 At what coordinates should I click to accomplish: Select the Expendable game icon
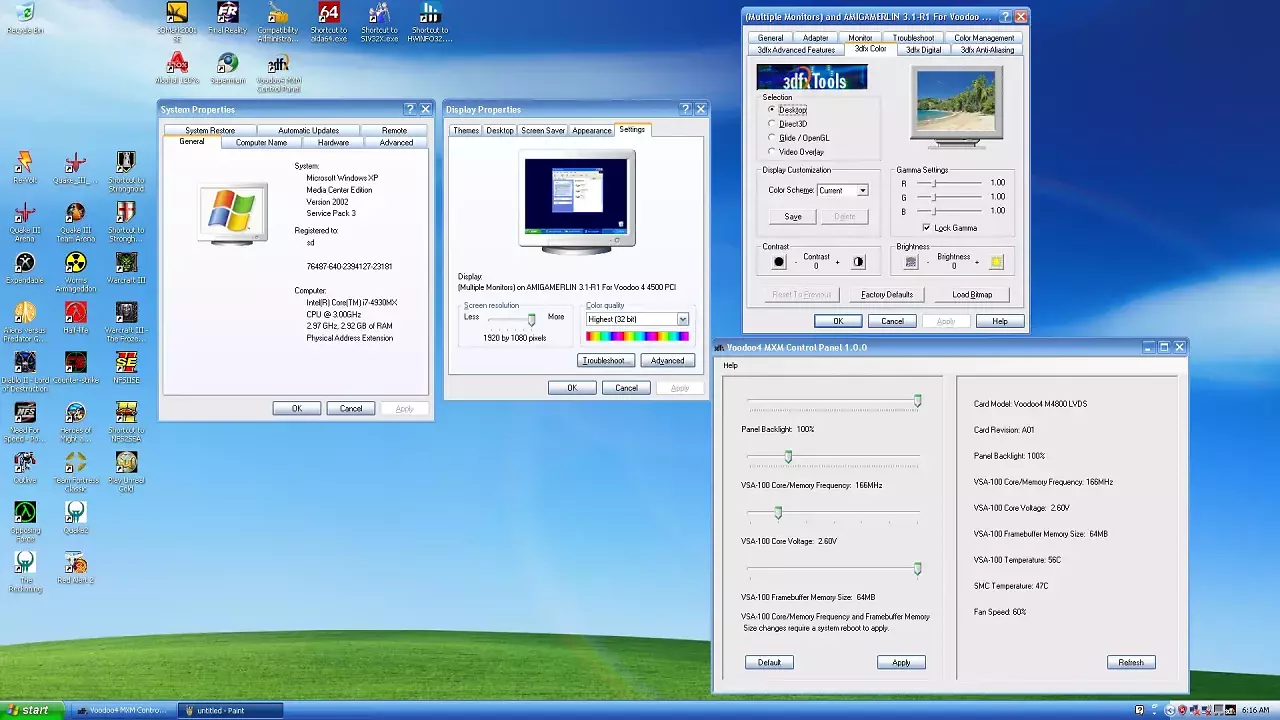[25, 268]
